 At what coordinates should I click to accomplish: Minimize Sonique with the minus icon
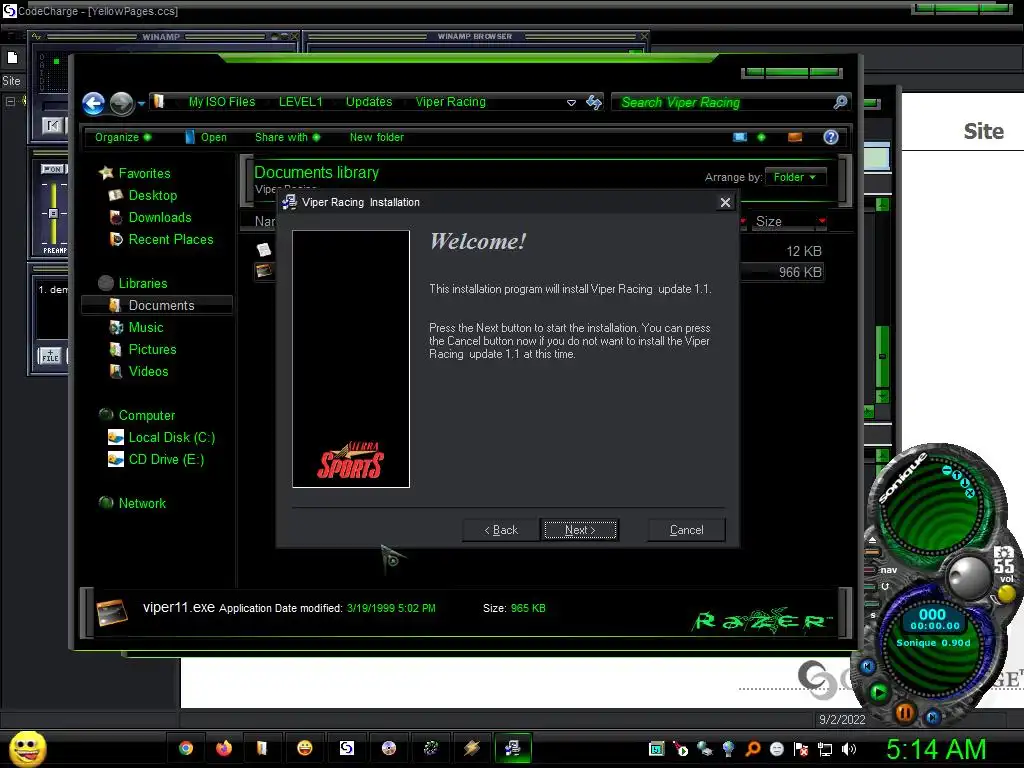[946, 470]
